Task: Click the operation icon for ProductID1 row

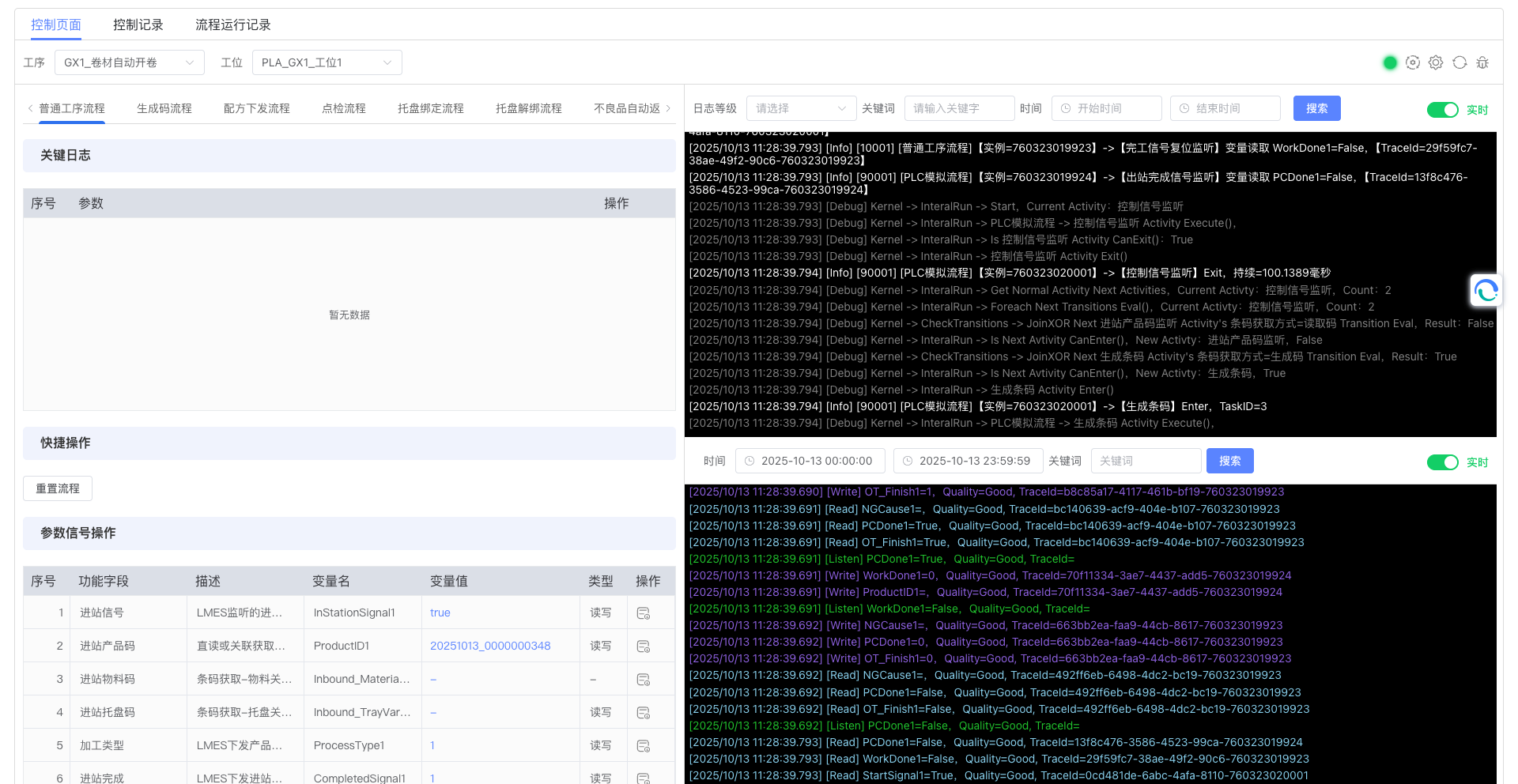Action: click(x=644, y=646)
